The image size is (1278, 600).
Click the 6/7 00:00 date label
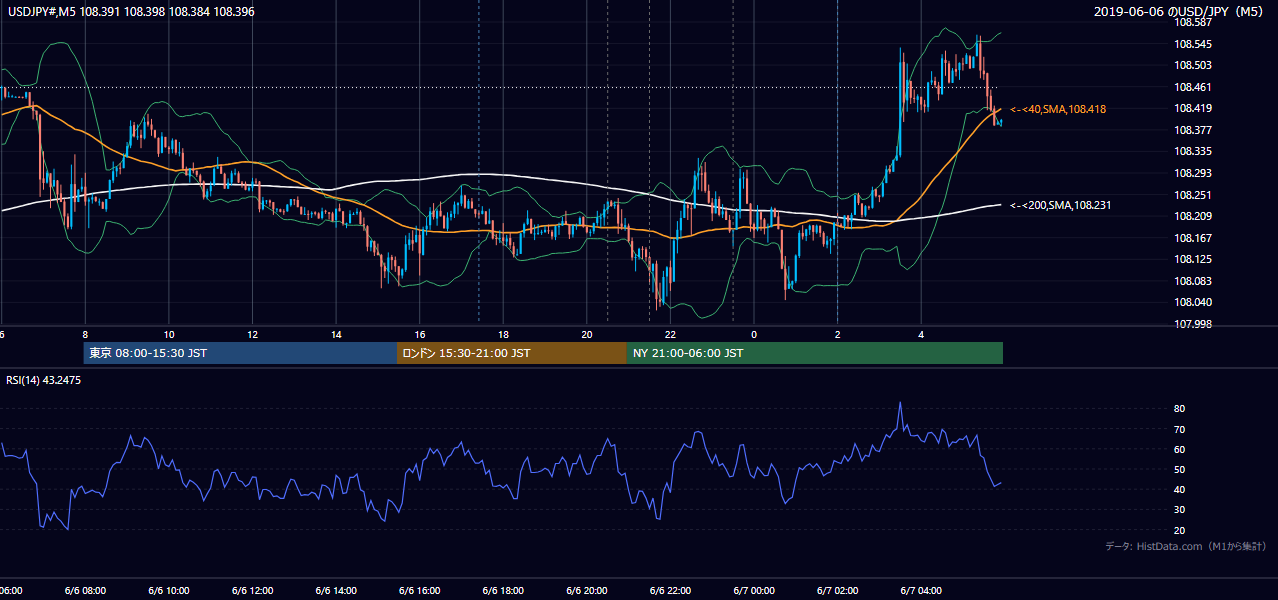pos(754,591)
